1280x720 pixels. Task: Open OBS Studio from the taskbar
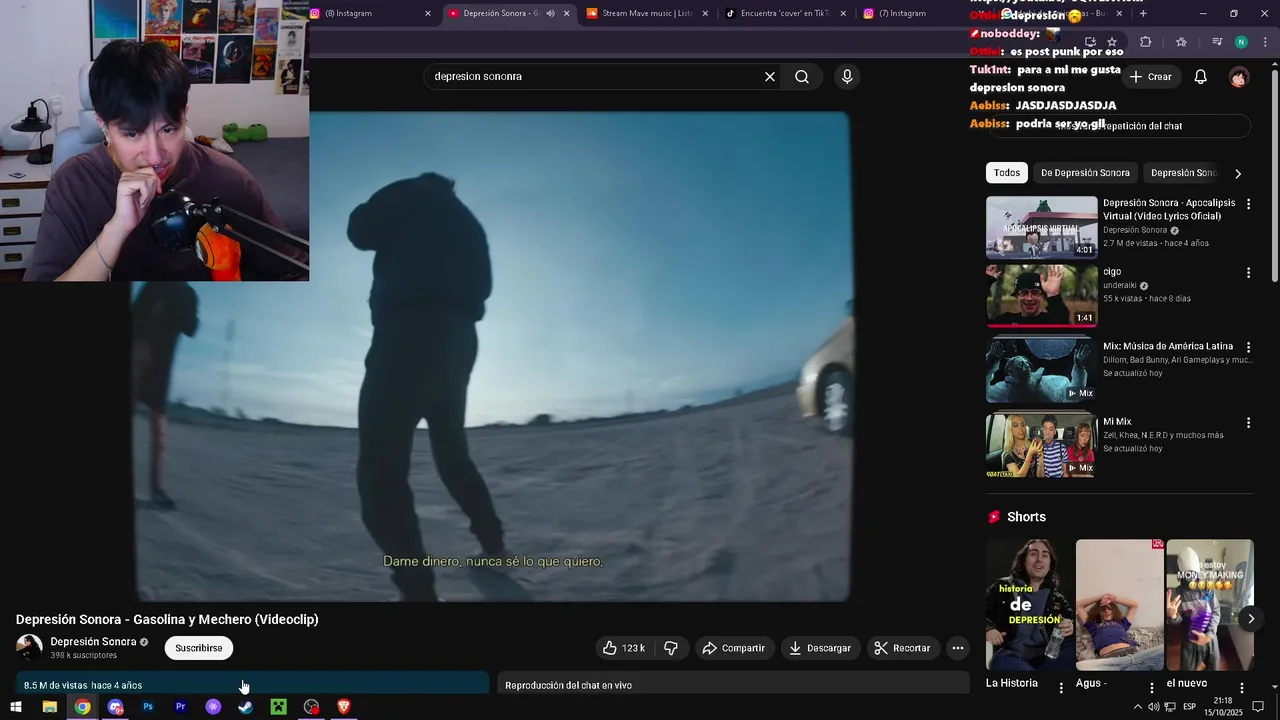[312, 707]
